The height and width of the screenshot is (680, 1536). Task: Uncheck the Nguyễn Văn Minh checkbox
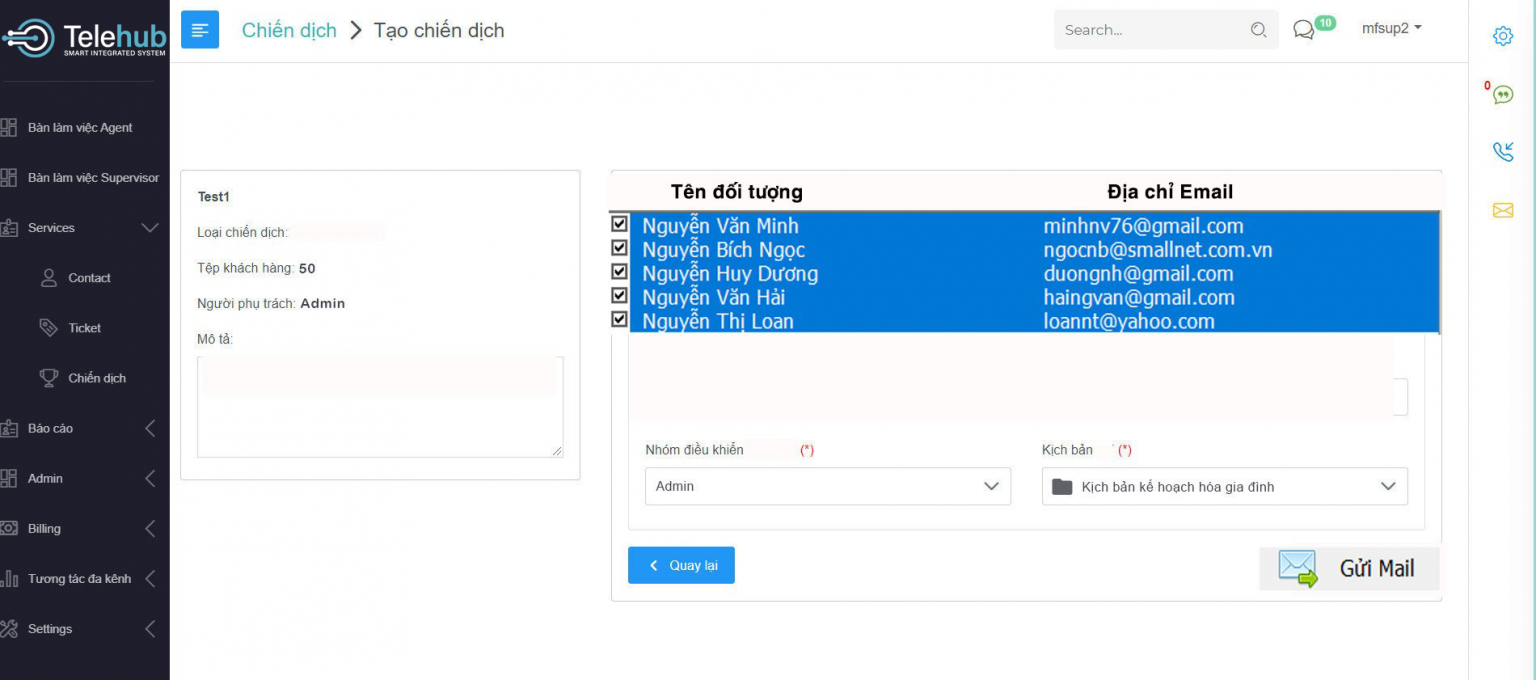(x=619, y=224)
